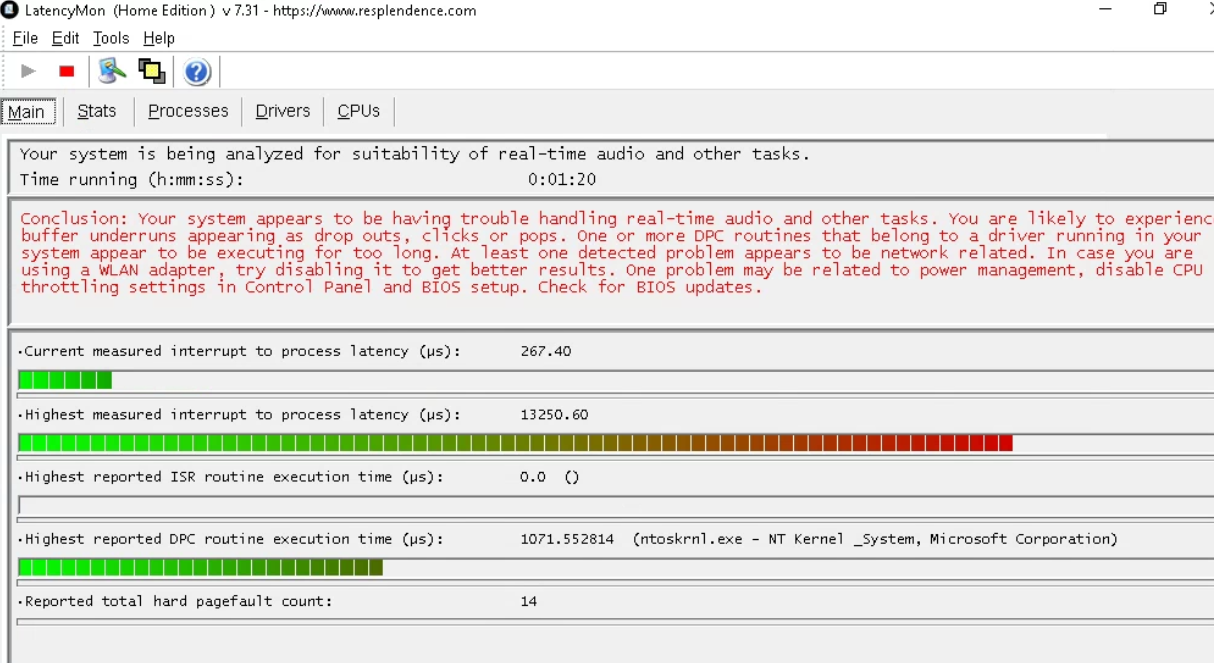Select the Main tab
This screenshot has width=1214, height=663.
coord(27,111)
